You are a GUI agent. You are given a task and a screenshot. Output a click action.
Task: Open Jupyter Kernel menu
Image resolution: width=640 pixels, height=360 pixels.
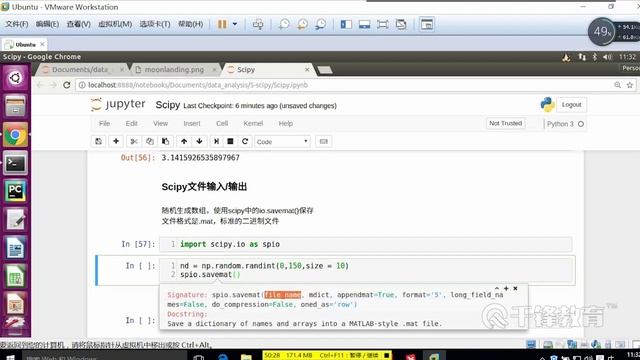point(253,123)
